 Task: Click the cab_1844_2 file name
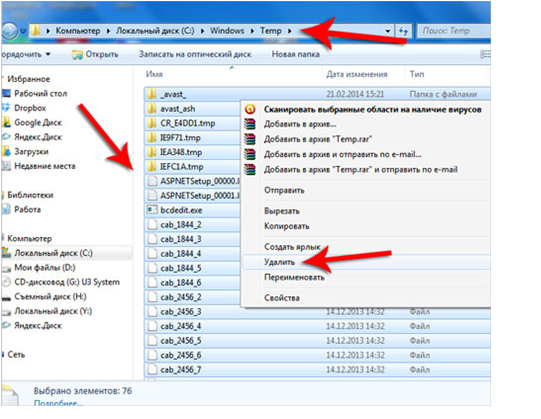[181, 225]
